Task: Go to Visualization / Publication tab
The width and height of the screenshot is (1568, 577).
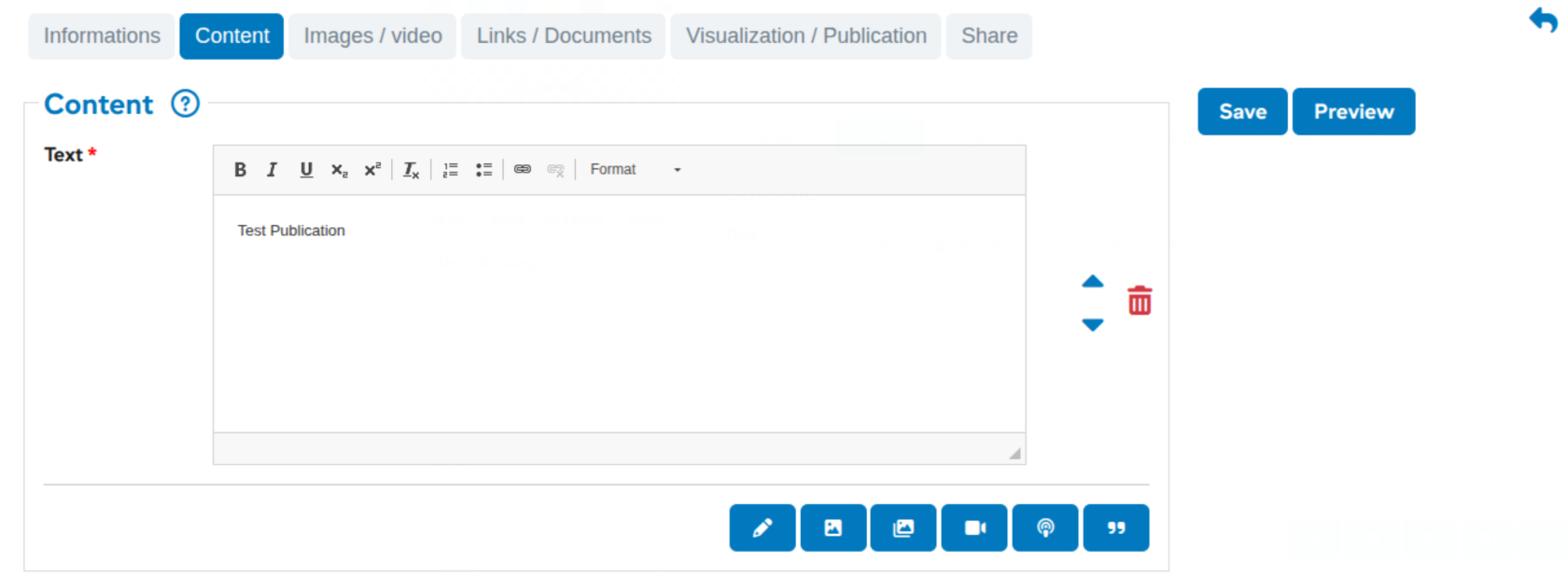Action: (x=805, y=36)
